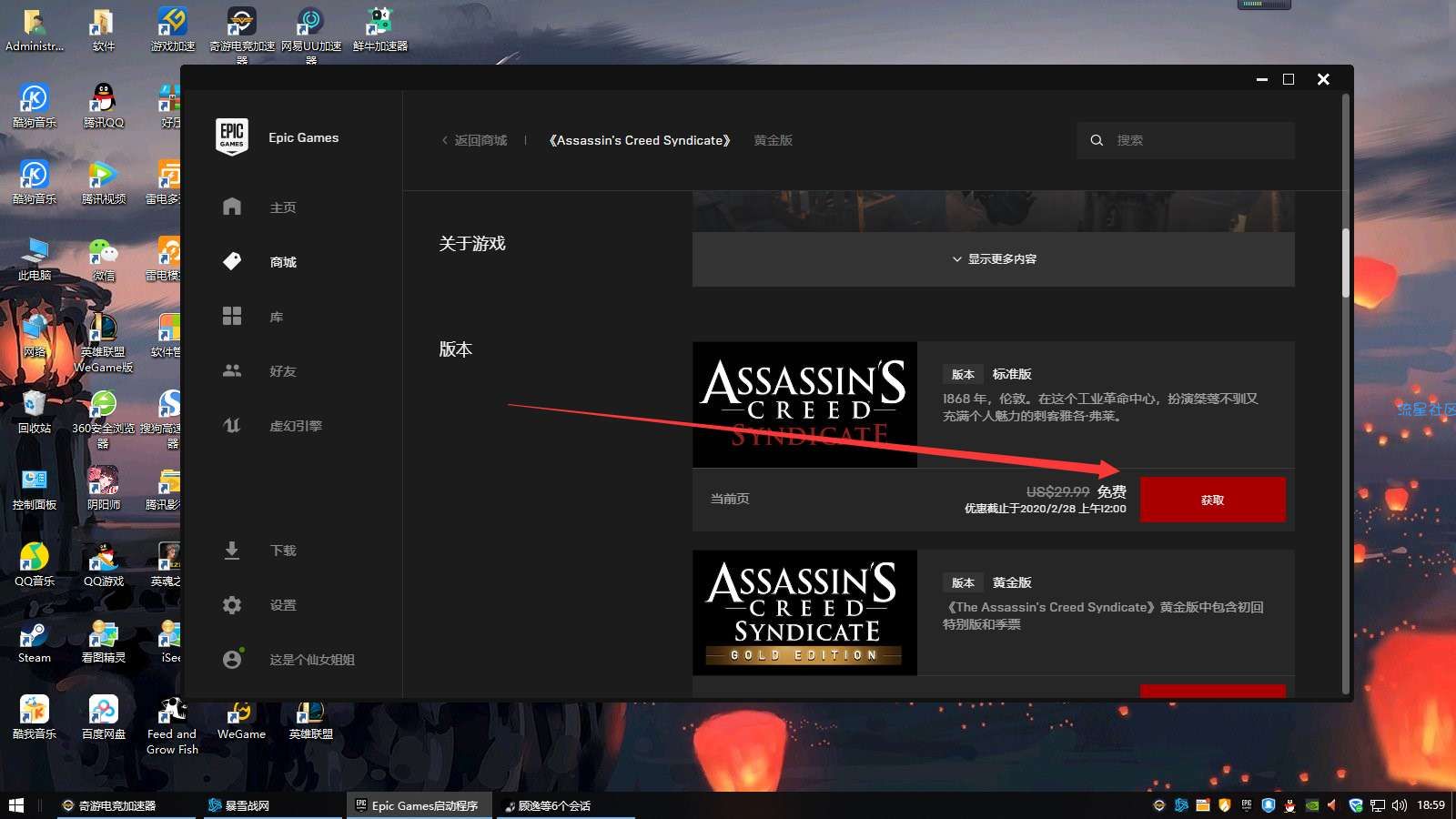The width and height of the screenshot is (1456, 819).
Task: Open the Windows Start button
Action: [15, 805]
